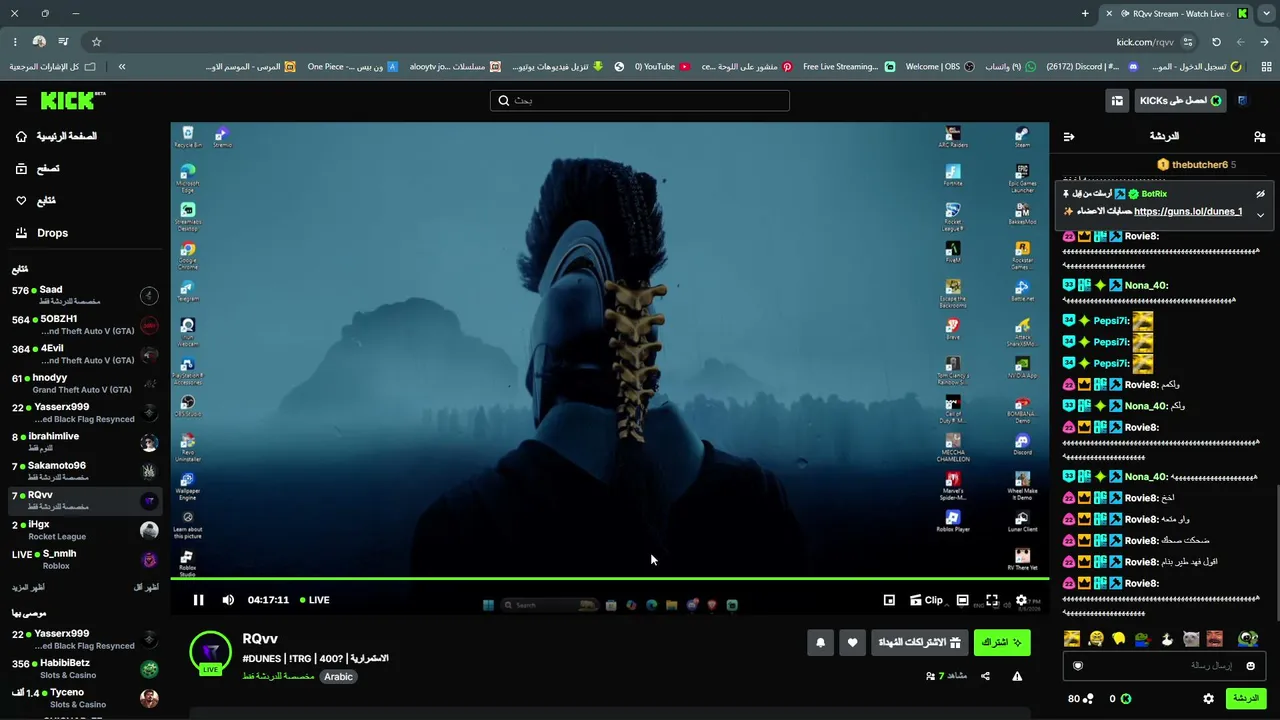Image resolution: width=1280 pixels, height=720 pixels.
Task: Open ibrahimlive channel from the sidebar
Action: [x=85, y=442]
